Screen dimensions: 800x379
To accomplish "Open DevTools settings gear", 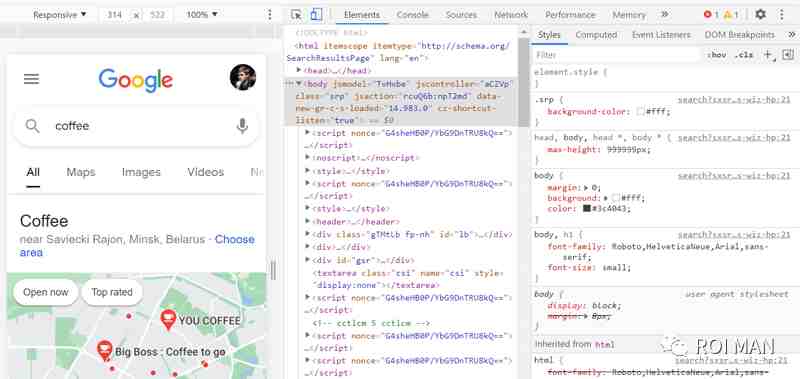I will click(x=760, y=14).
